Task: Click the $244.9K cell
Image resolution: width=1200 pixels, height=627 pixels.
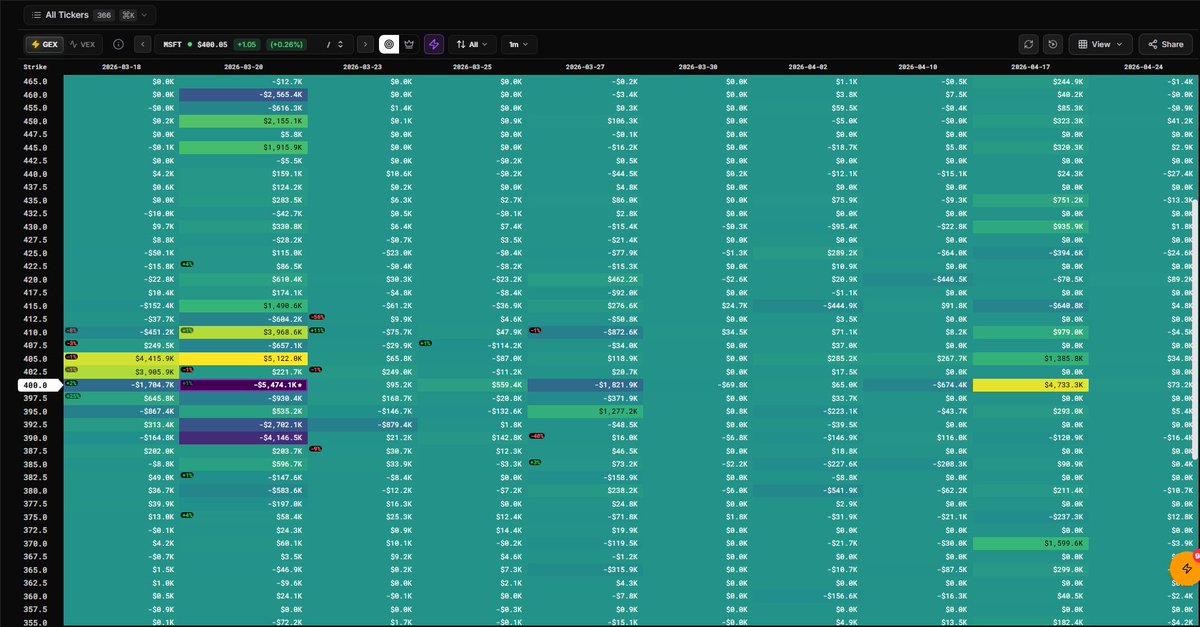Action: point(1032,81)
